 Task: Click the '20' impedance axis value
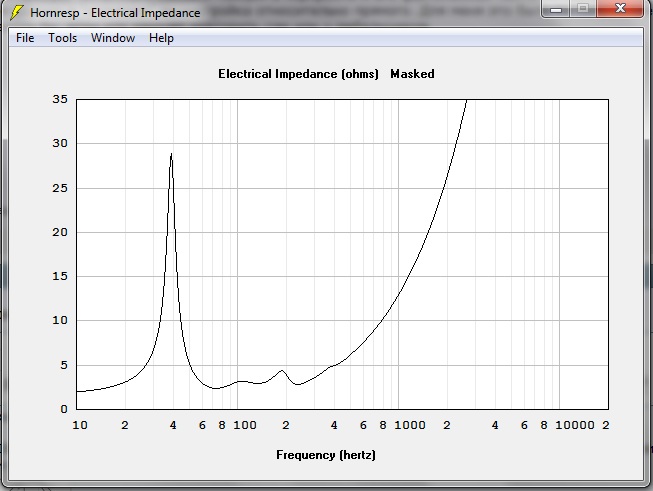point(60,232)
